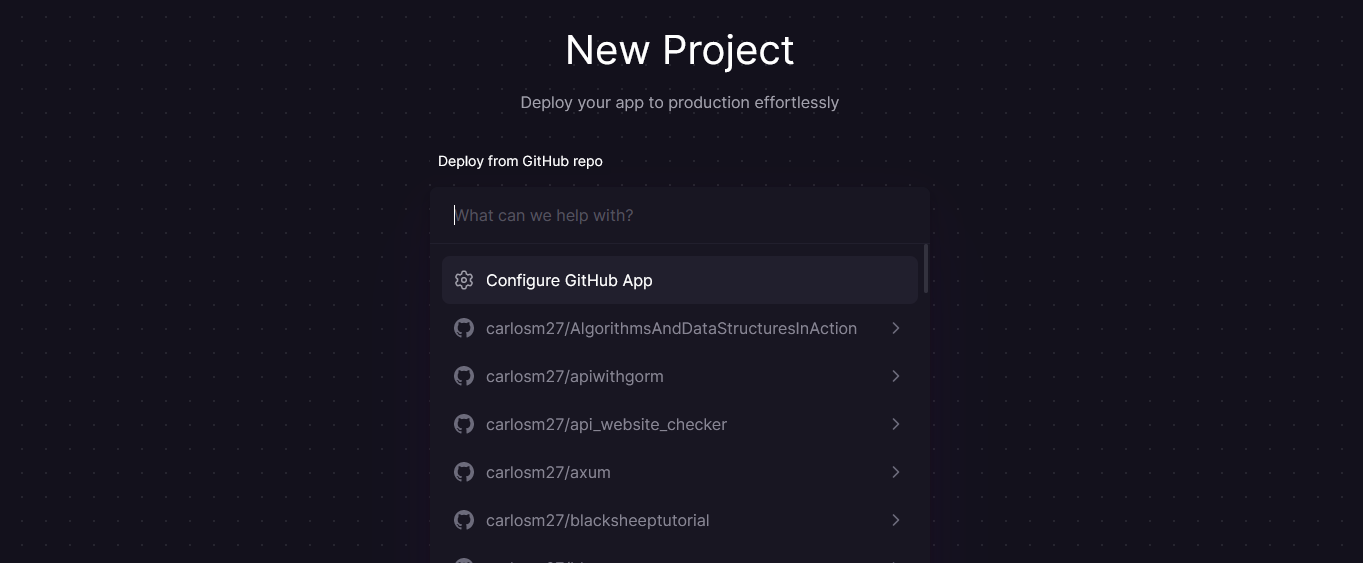Focus the "What can we help with?" search field
Viewport: 1363px width, 563px height.
click(680, 215)
